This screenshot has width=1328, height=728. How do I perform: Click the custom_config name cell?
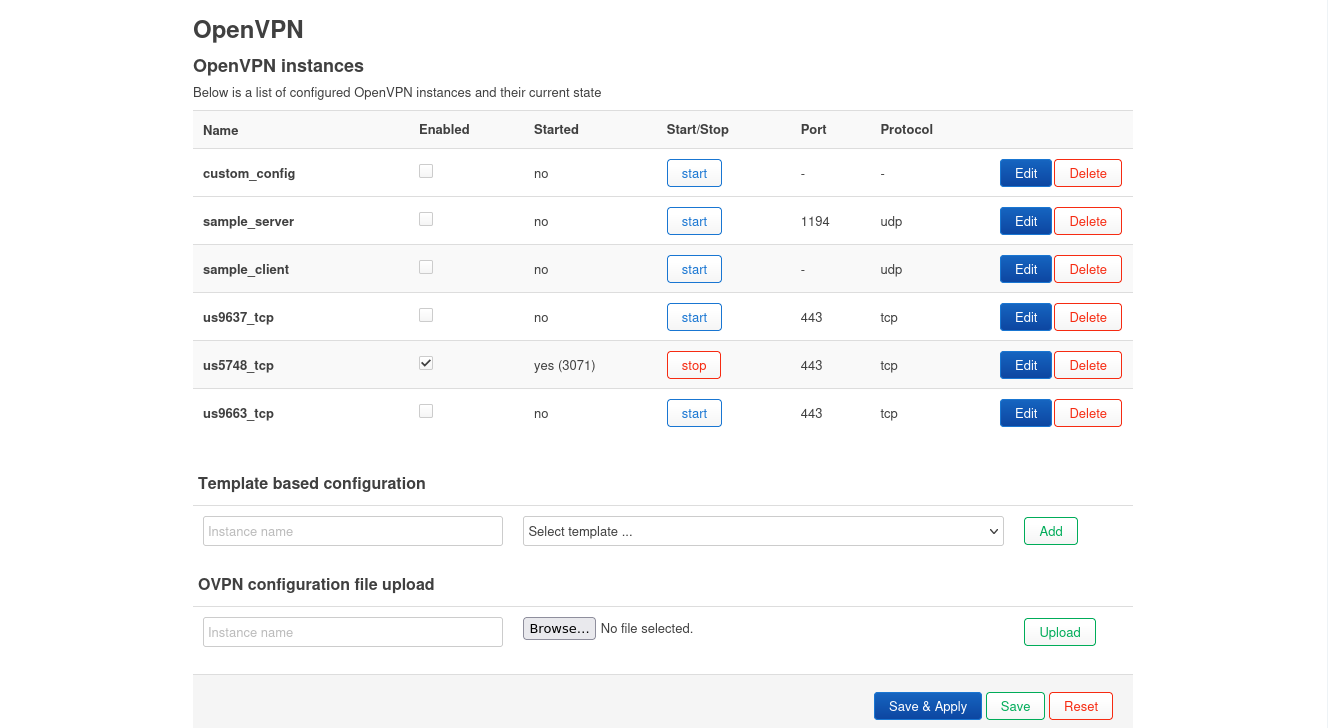(249, 173)
